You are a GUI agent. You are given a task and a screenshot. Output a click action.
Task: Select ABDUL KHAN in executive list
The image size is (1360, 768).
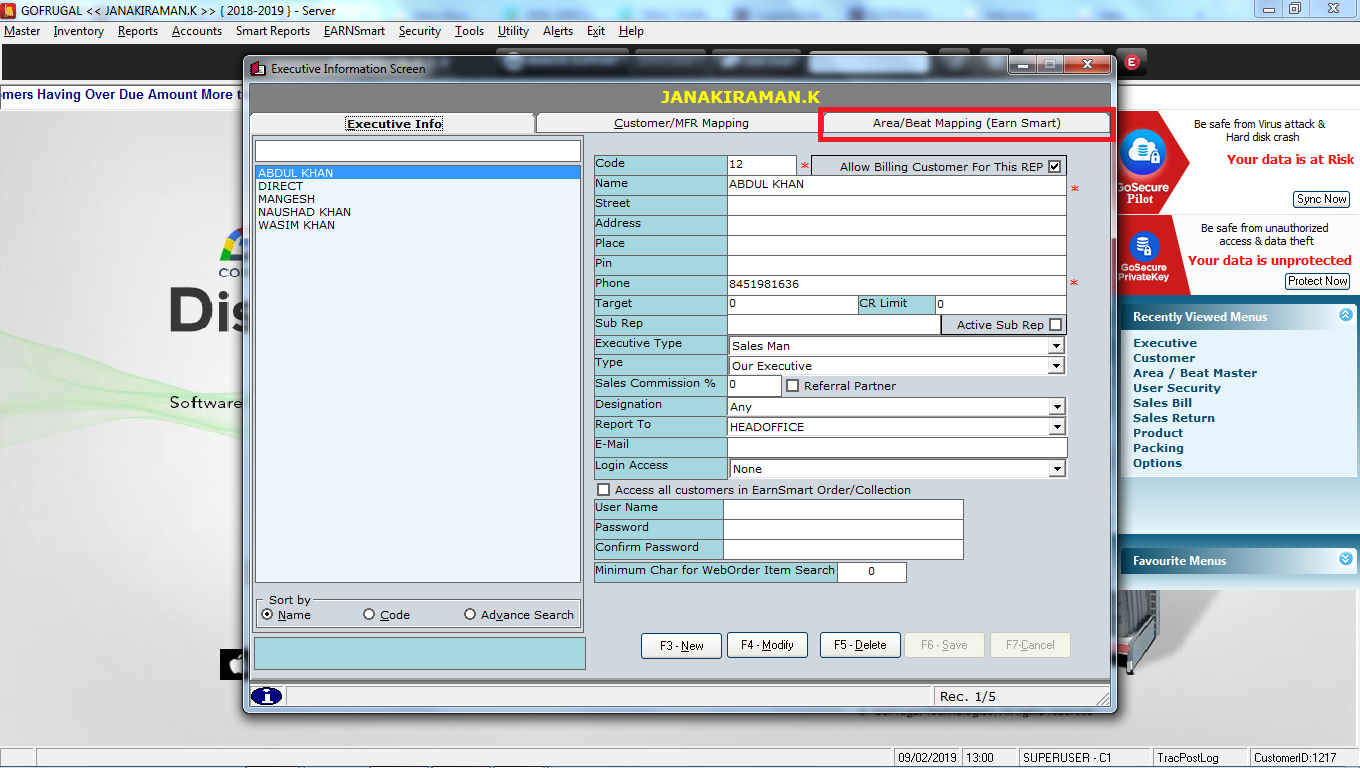point(418,173)
